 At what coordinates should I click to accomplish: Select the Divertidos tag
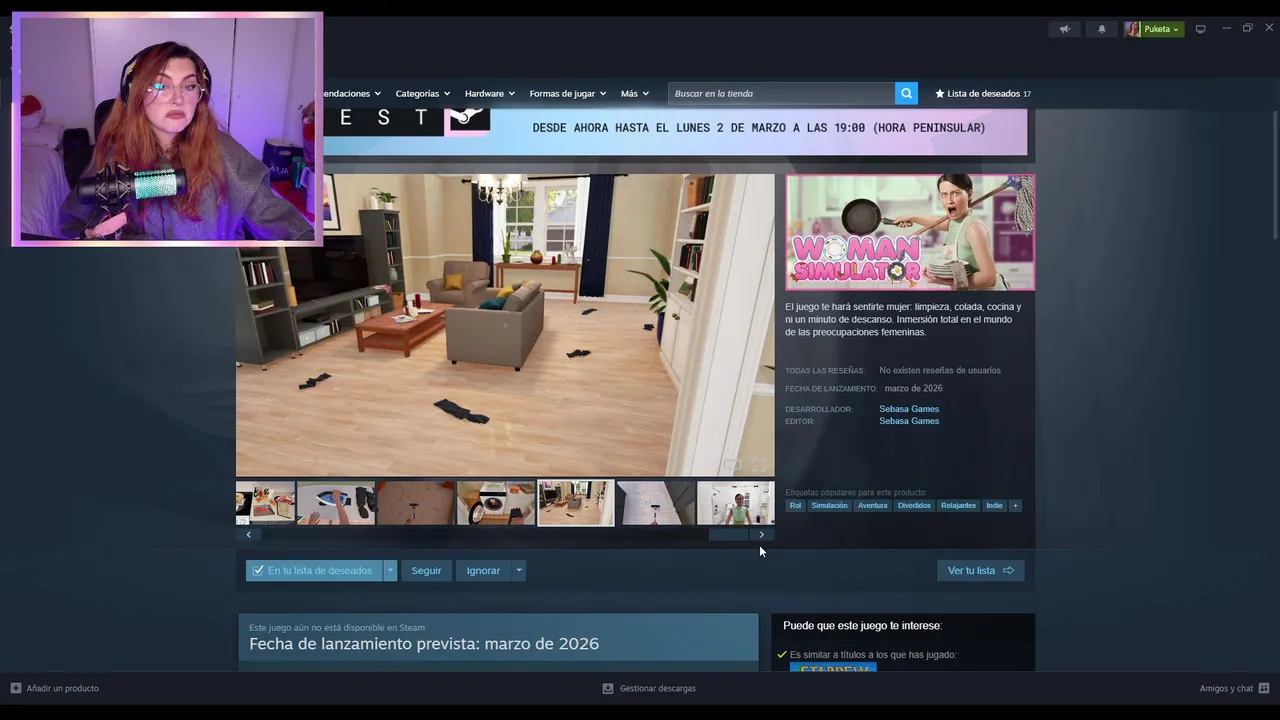(914, 505)
